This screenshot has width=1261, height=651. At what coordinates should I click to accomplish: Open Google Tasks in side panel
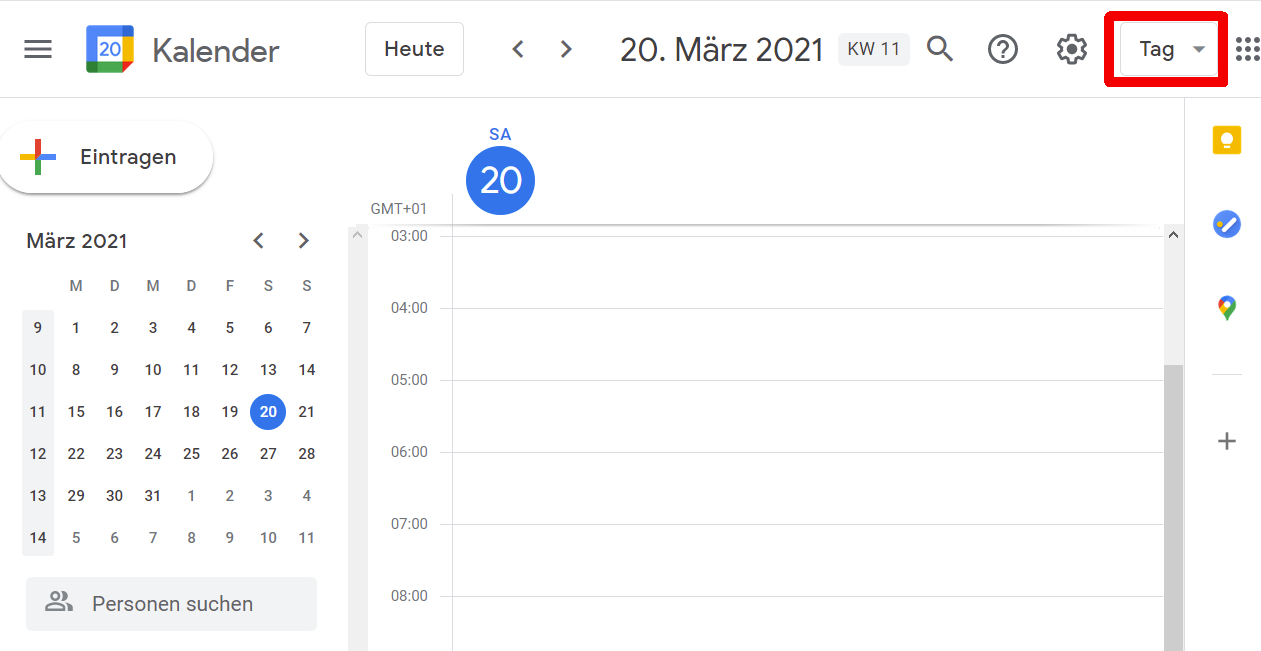click(1227, 224)
